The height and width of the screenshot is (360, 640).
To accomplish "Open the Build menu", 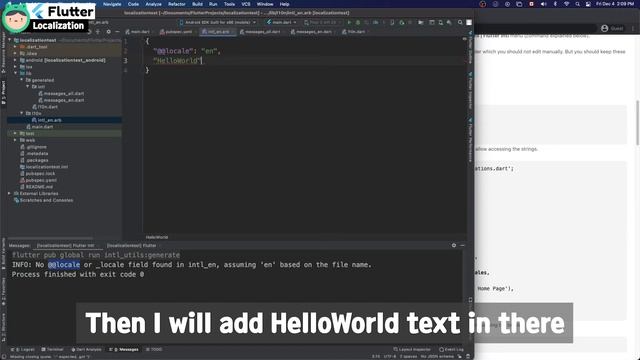I will pyautogui.click(x=198, y=4).
